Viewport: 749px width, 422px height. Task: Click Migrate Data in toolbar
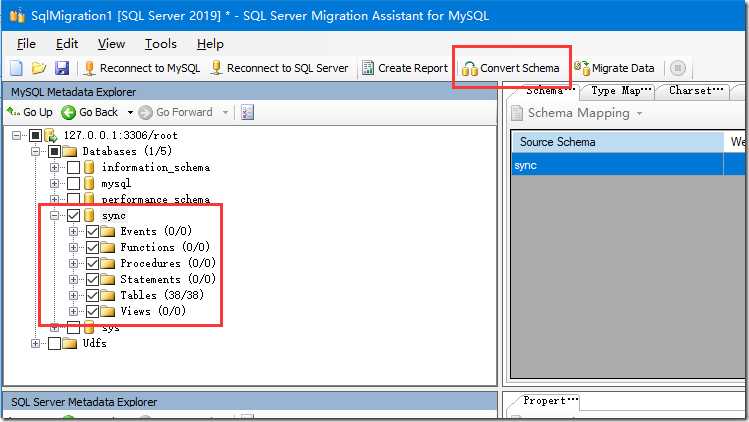click(x=614, y=68)
